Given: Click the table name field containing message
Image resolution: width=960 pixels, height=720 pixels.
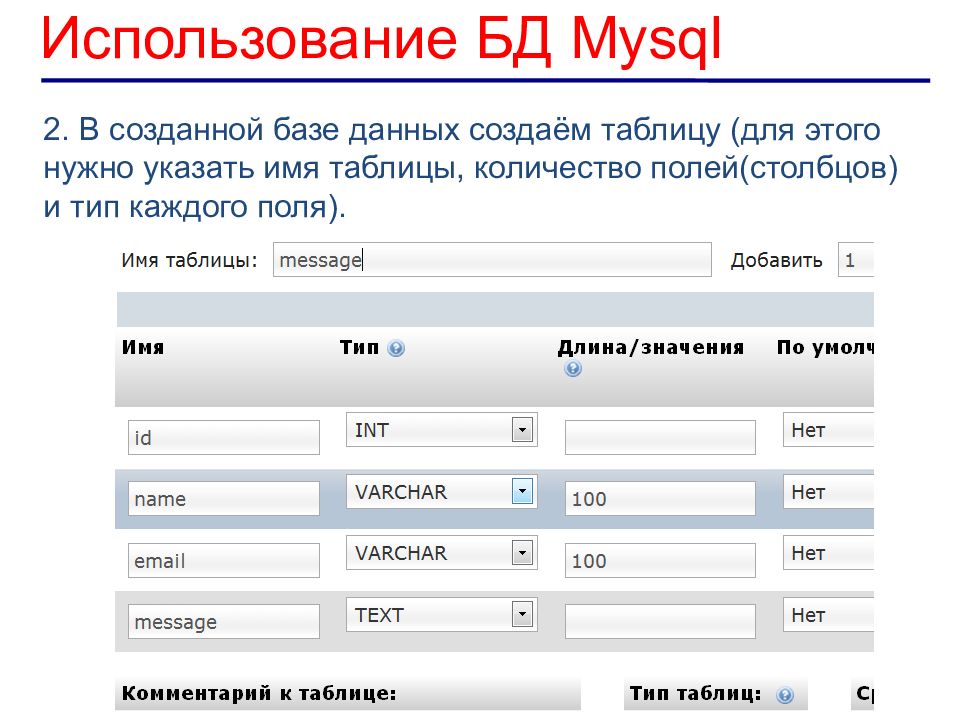Looking at the screenshot, I should pyautogui.click(x=491, y=260).
